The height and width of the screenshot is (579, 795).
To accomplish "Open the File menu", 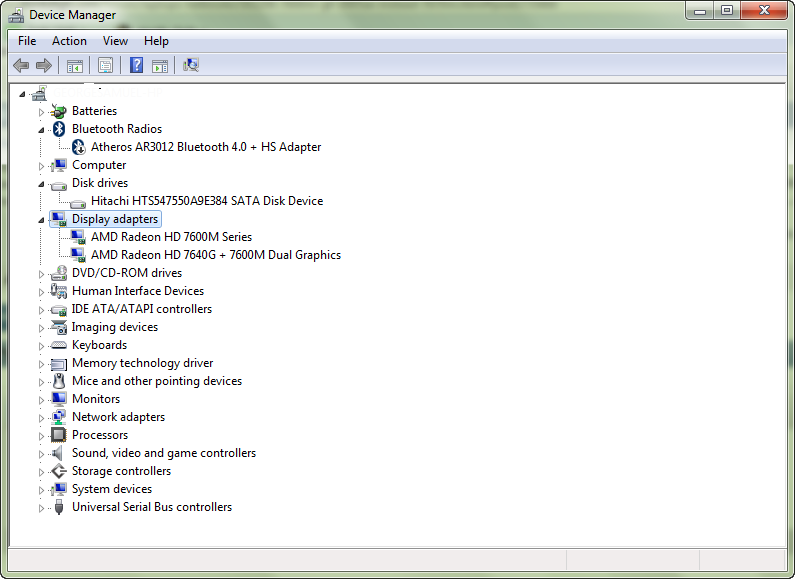I will click(x=27, y=41).
